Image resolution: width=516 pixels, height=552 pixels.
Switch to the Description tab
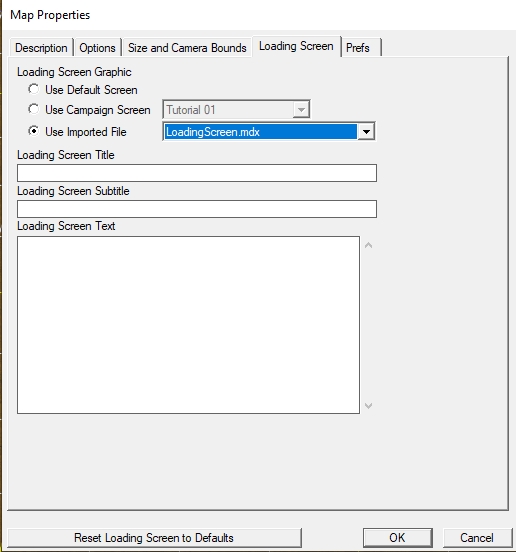click(x=41, y=48)
